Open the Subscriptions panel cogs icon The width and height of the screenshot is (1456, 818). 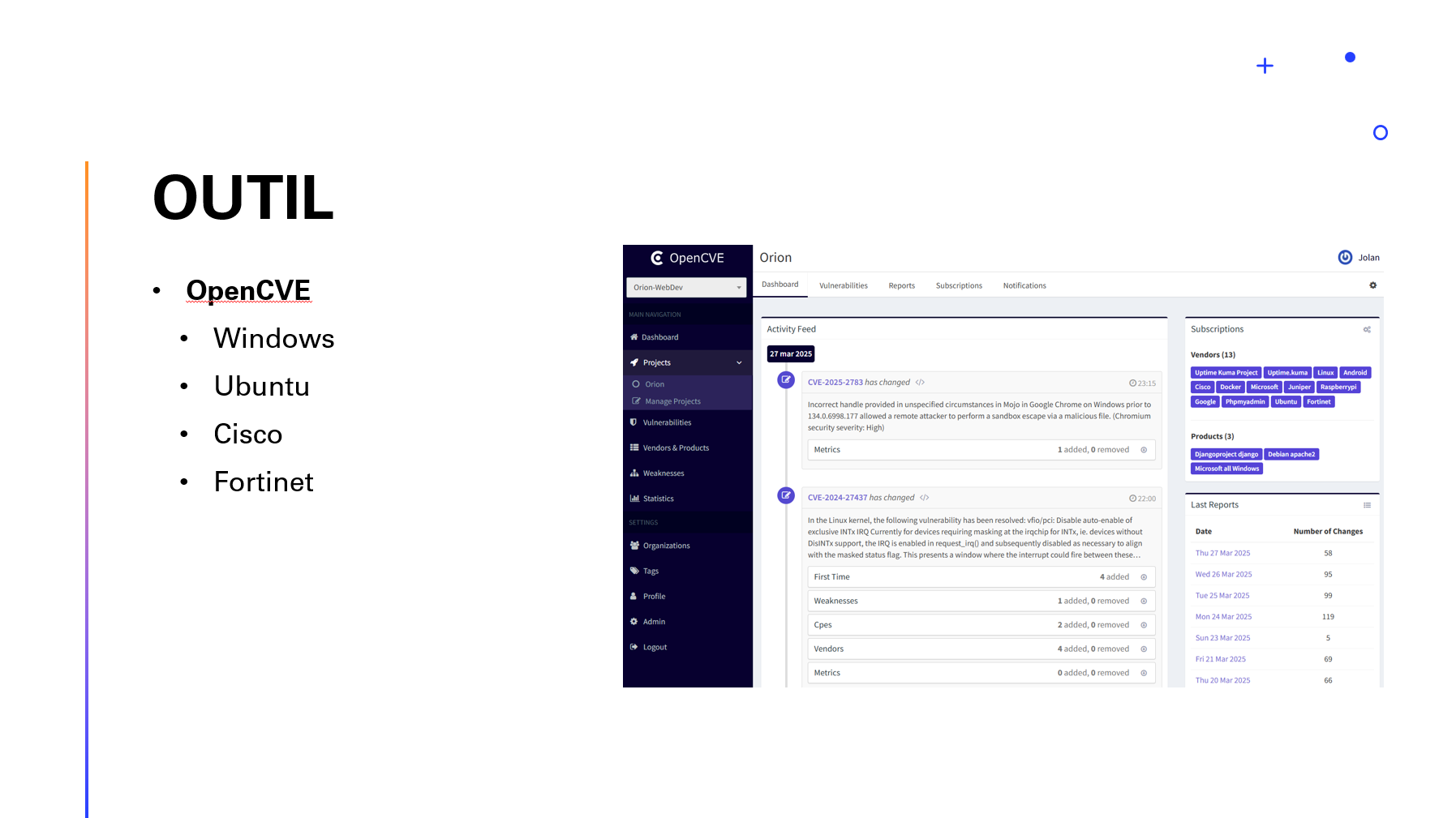click(x=1367, y=329)
